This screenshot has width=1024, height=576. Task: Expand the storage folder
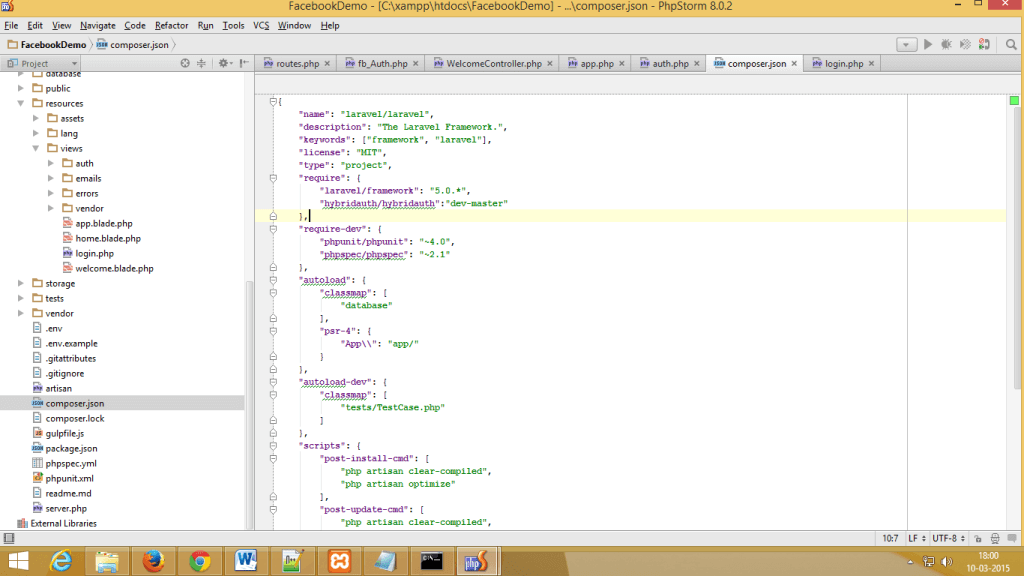(21, 283)
